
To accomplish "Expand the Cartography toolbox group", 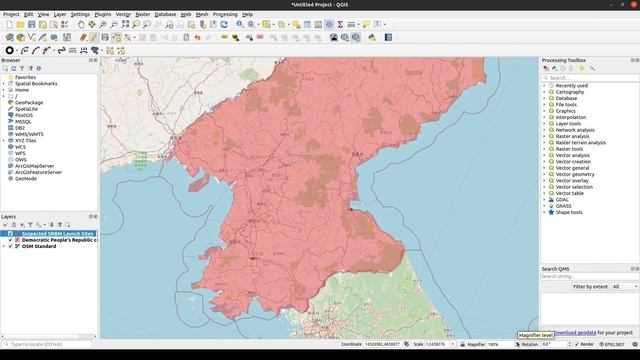I will coord(544,92).
